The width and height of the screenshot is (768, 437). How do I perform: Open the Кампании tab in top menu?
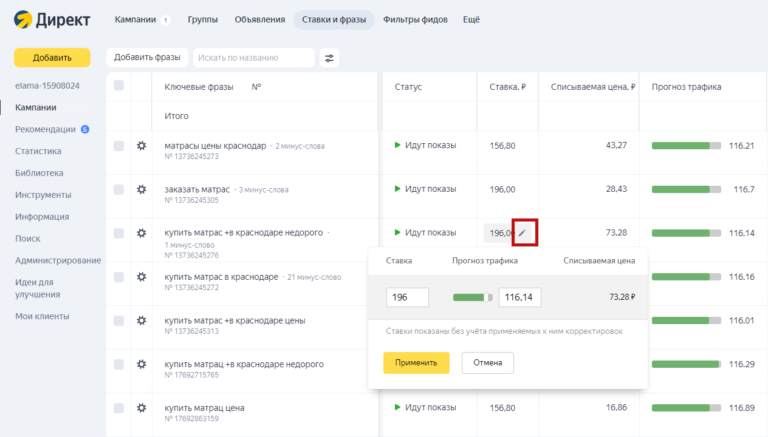pyautogui.click(x=135, y=20)
